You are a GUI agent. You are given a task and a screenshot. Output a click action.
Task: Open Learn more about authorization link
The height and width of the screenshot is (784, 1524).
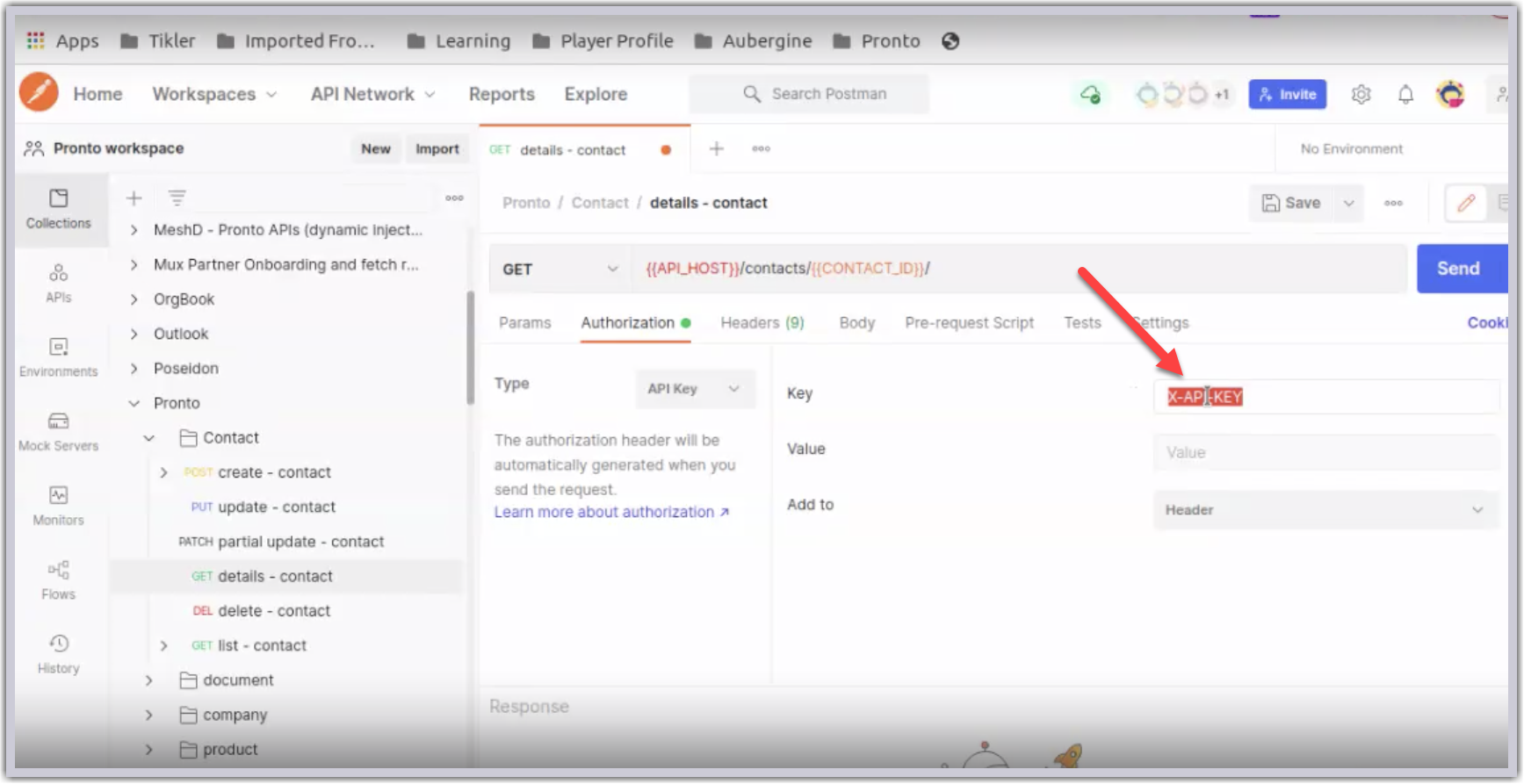612,512
